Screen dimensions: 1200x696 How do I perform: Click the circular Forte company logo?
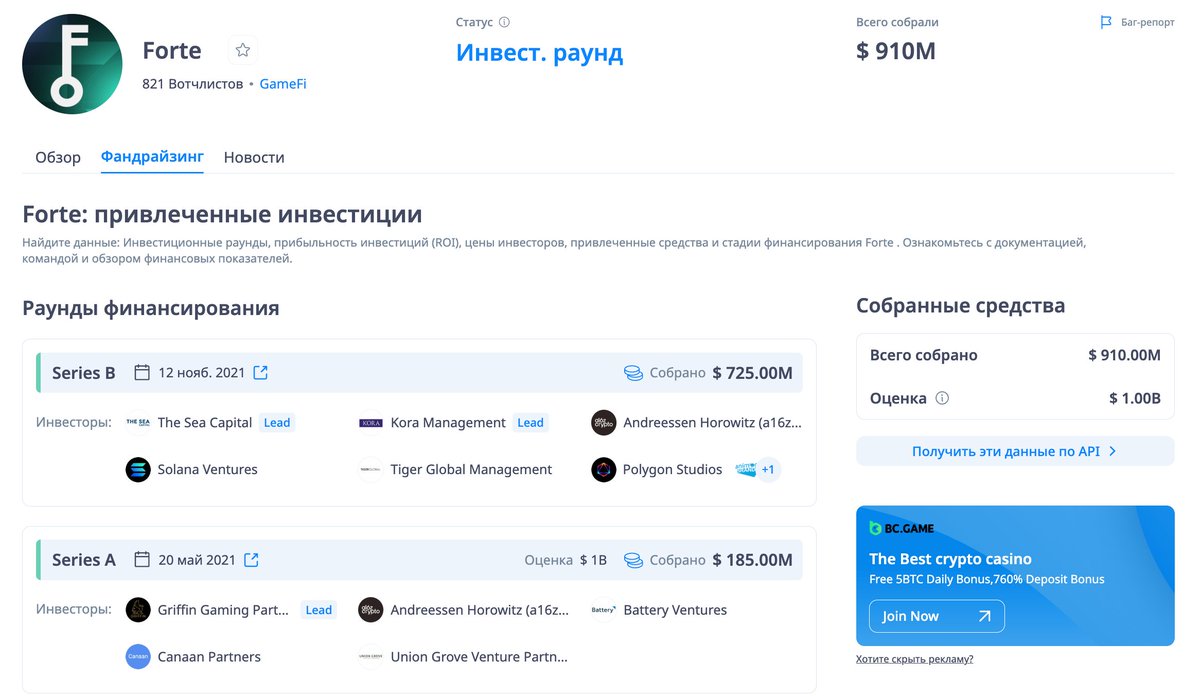coord(72,63)
